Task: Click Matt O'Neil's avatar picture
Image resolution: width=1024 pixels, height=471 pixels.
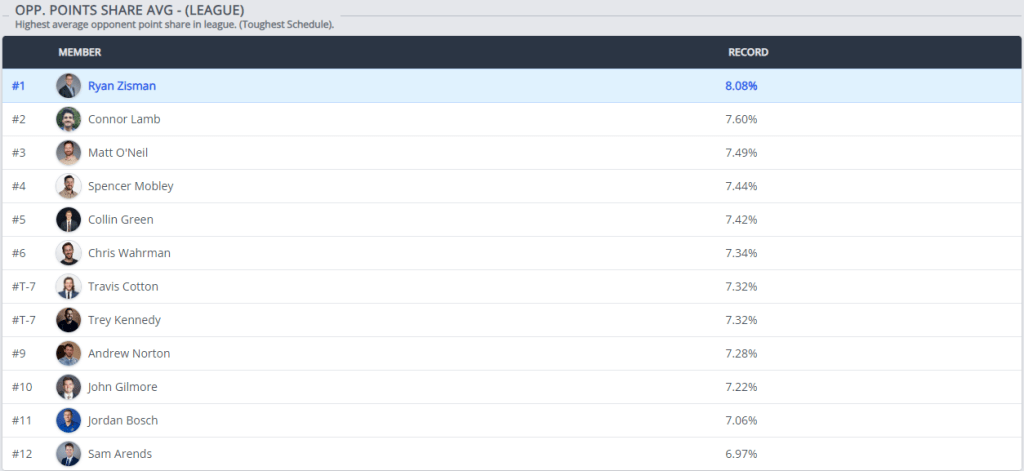Action: pyautogui.click(x=68, y=153)
